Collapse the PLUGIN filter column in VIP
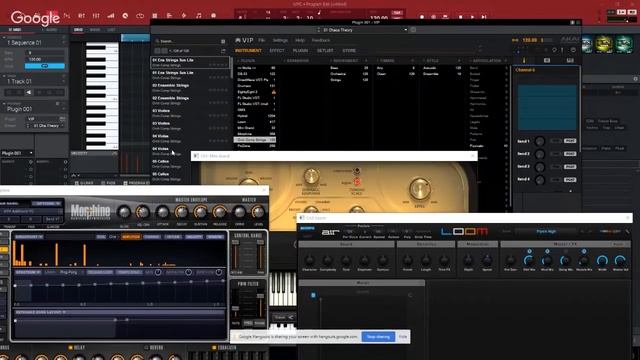640x360 pixels. 238,61
